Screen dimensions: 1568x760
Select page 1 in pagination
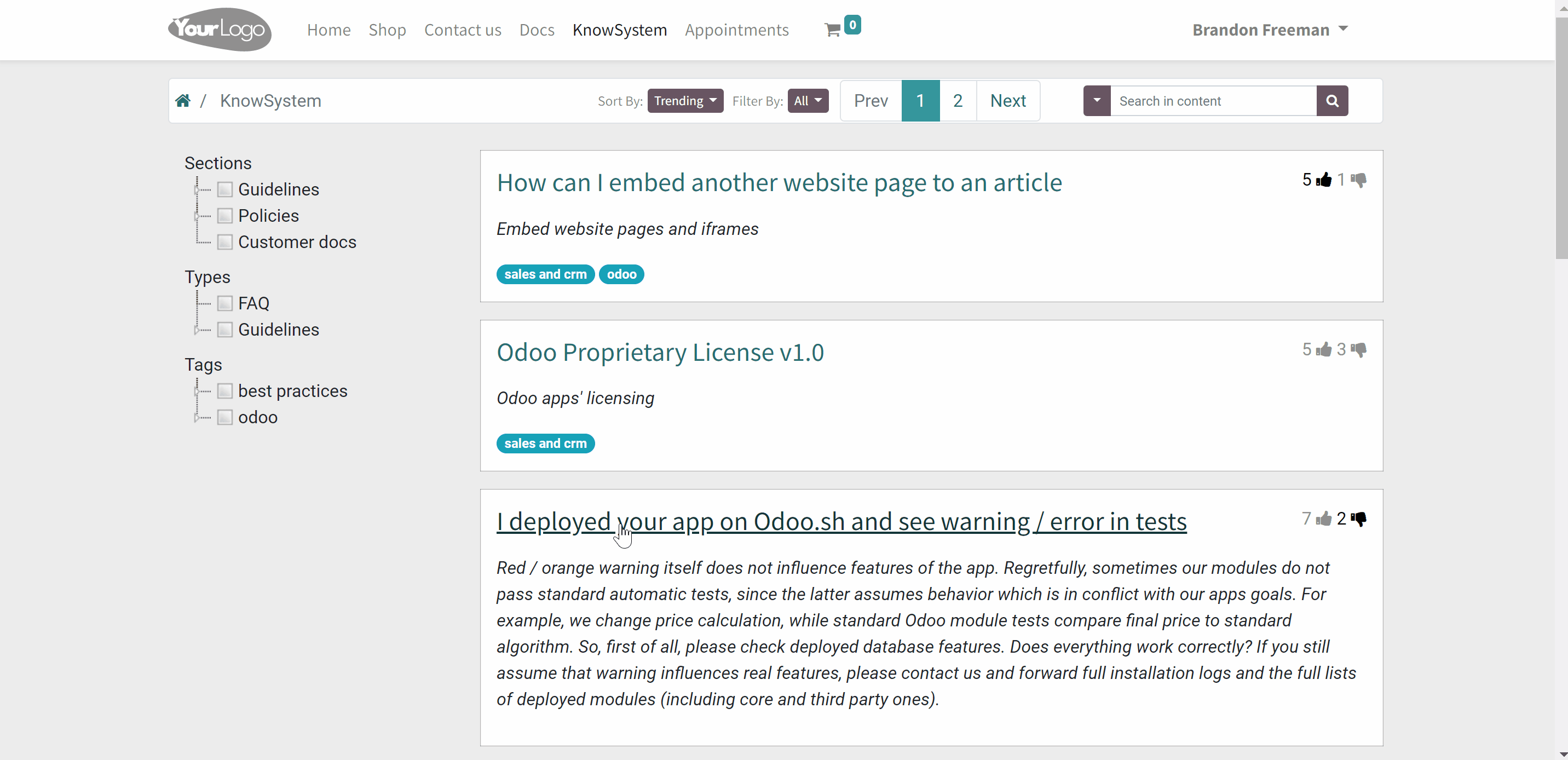(x=920, y=101)
